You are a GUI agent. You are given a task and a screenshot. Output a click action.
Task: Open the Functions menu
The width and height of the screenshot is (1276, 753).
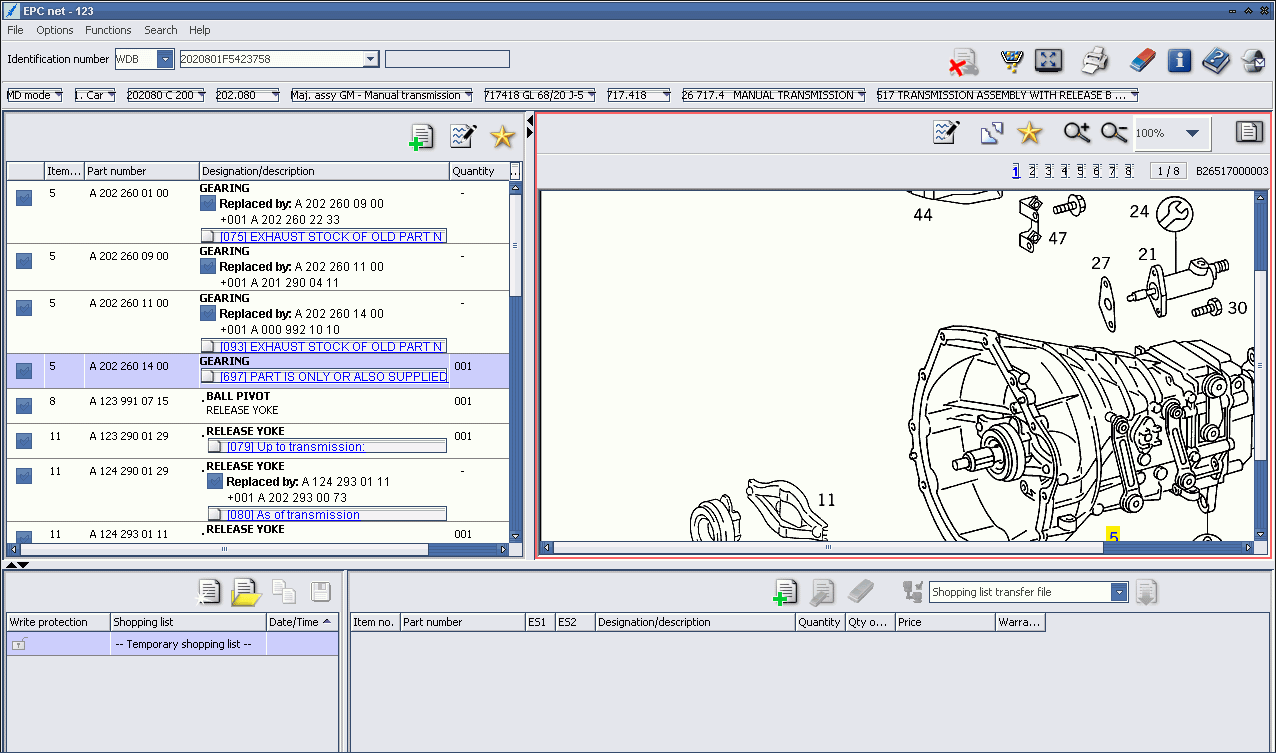click(108, 30)
